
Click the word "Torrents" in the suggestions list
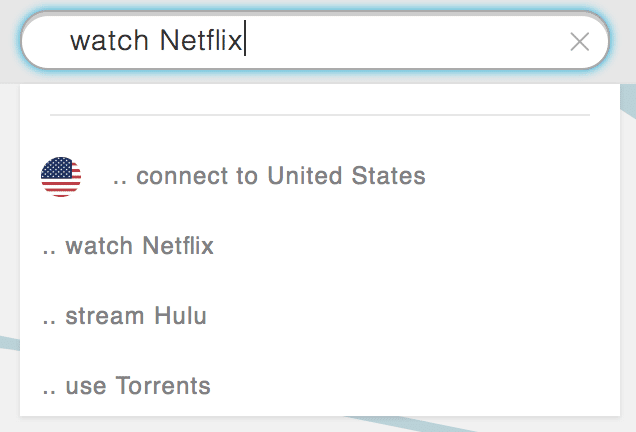pyautogui.click(x=163, y=385)
